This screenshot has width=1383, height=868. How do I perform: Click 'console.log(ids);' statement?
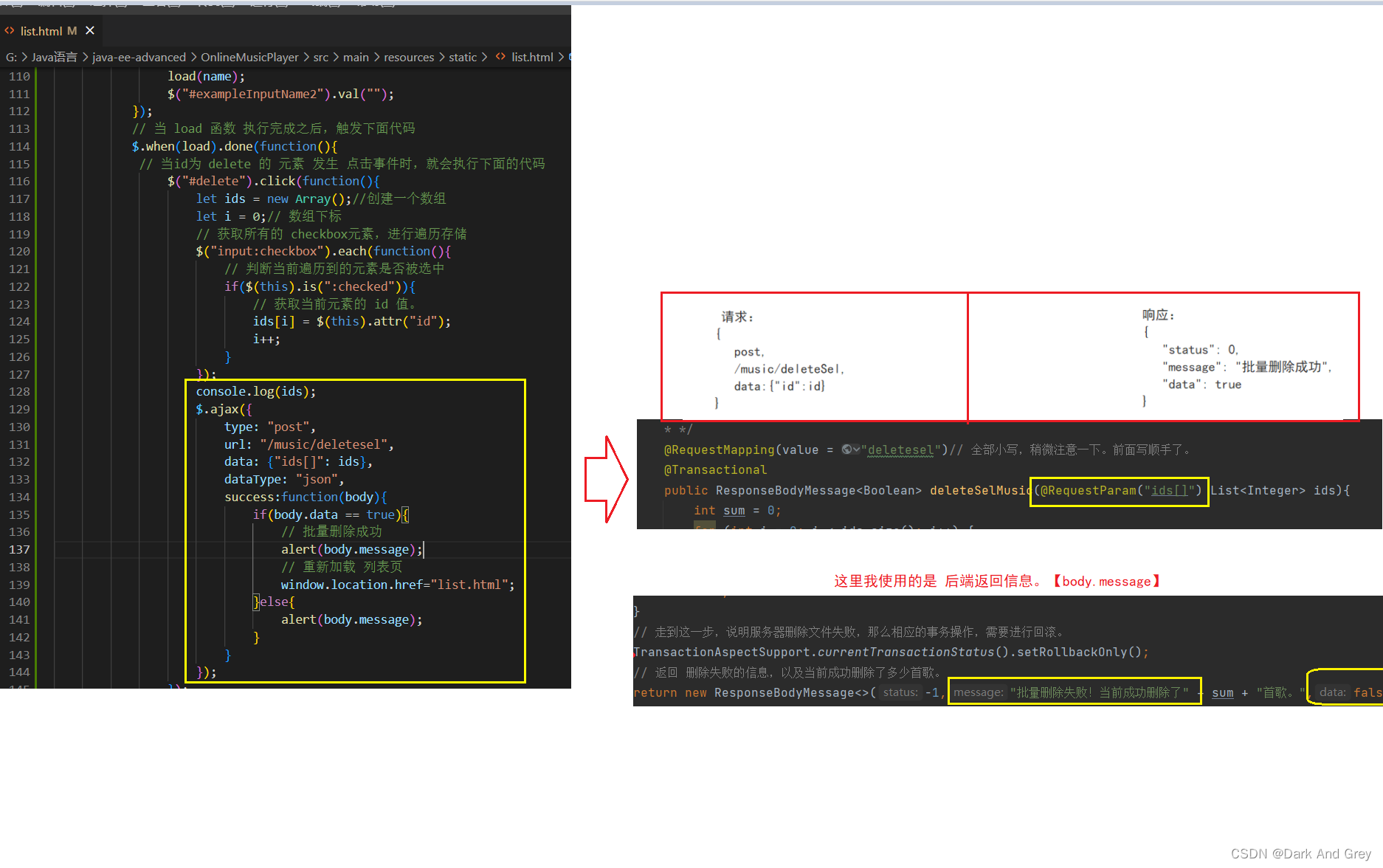click(256, 391)
